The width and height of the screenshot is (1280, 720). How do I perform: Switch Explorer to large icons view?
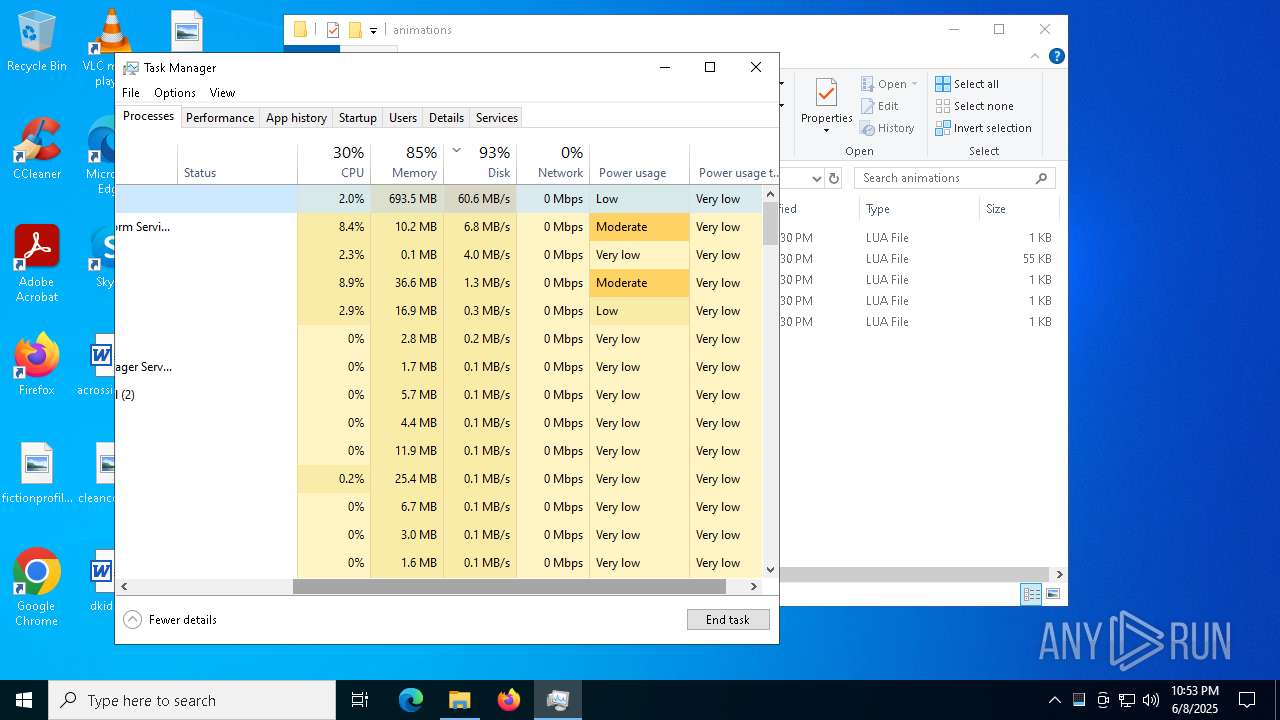point(1053,594)
